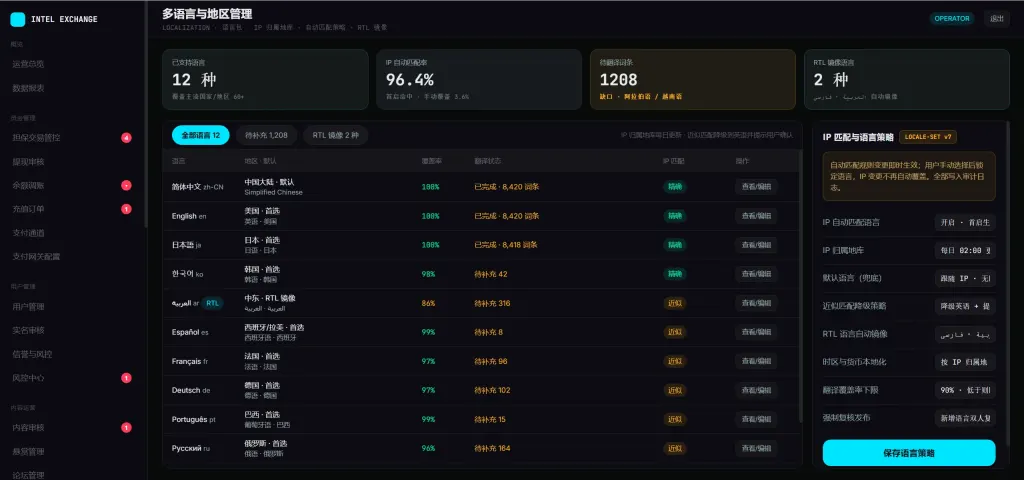Click the LOCALE-SET v7 tag

tap(928, 137)
